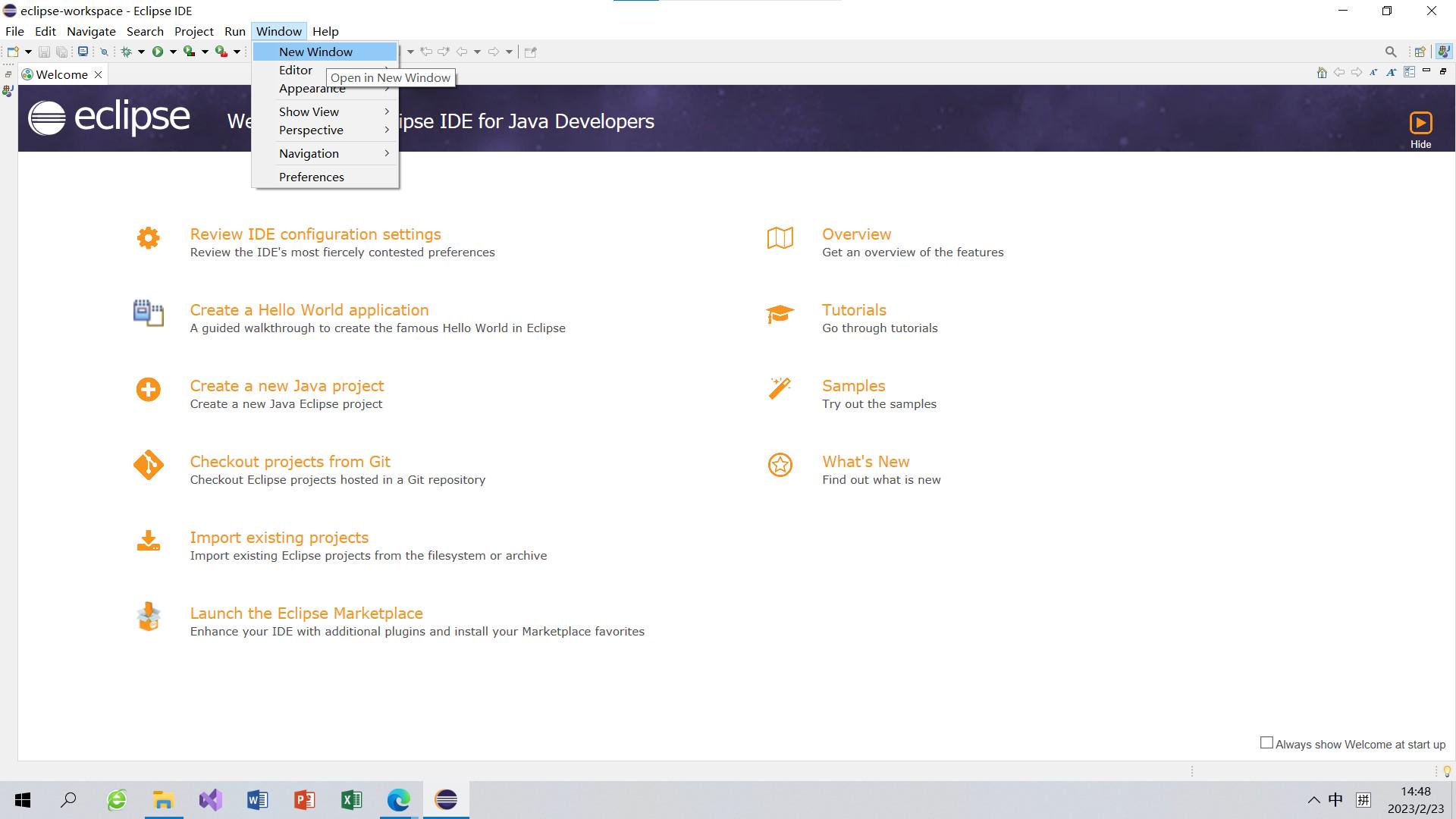Minimize the Welcome view panel
Screen dimensions: 1456x819
click(1426, 71)
